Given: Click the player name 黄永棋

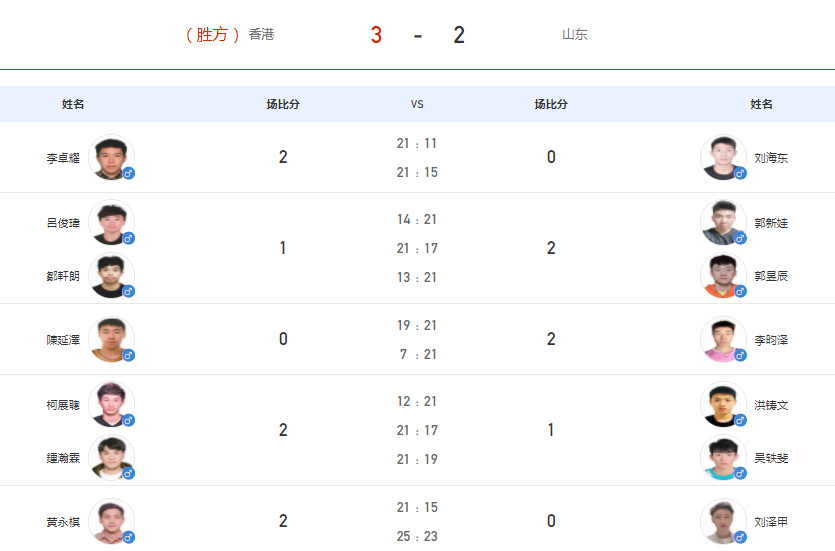Looking at the screenshot, I should coord(63,522).
